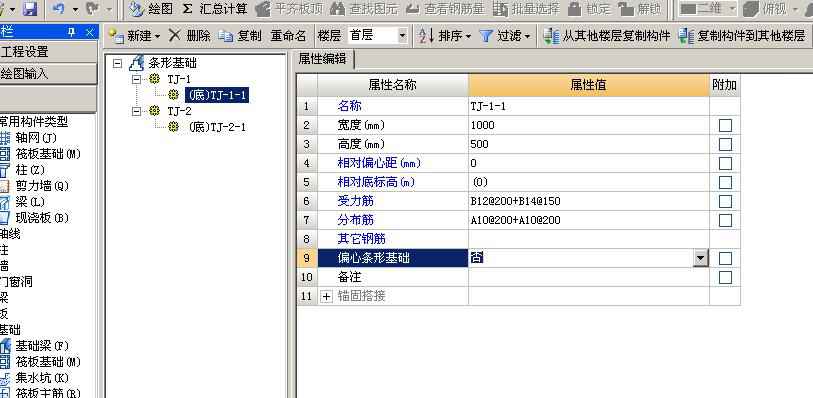813x398 pixels.
Task: Click the 其它钢筋 value cell
Action: [x=588, y=239]
